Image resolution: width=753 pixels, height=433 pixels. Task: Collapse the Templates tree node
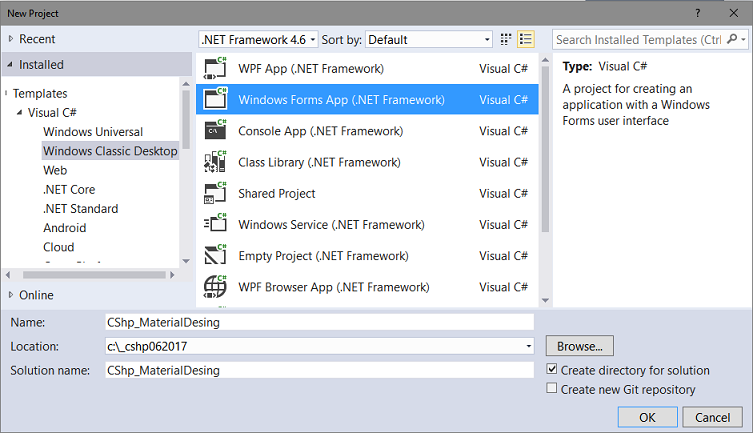pos(6,93)
